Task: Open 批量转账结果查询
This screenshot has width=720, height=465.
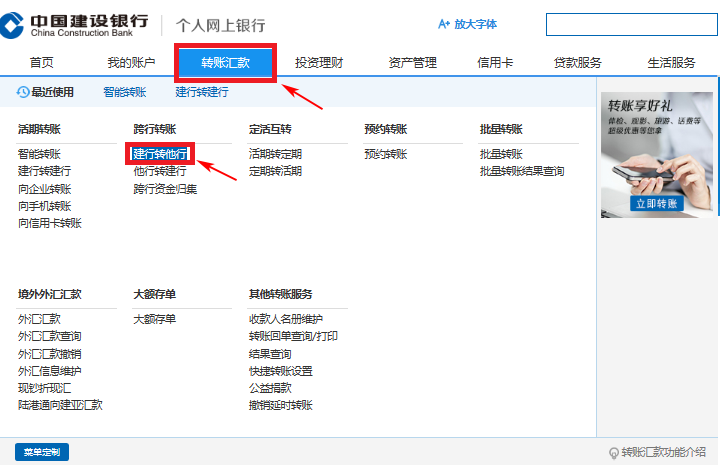Action: pos(522,171)
